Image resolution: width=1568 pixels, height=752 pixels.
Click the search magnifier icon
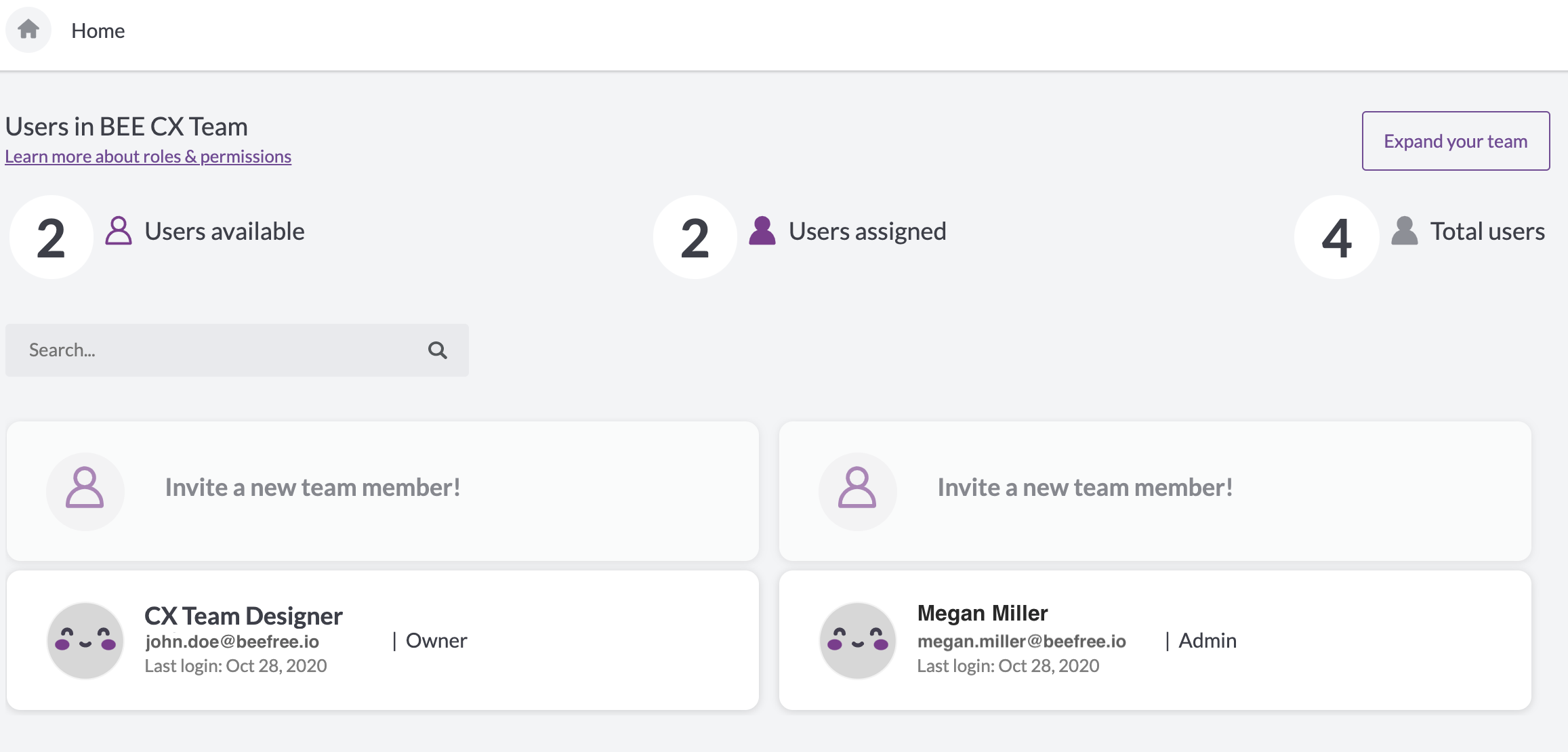[x=438, y=350]
